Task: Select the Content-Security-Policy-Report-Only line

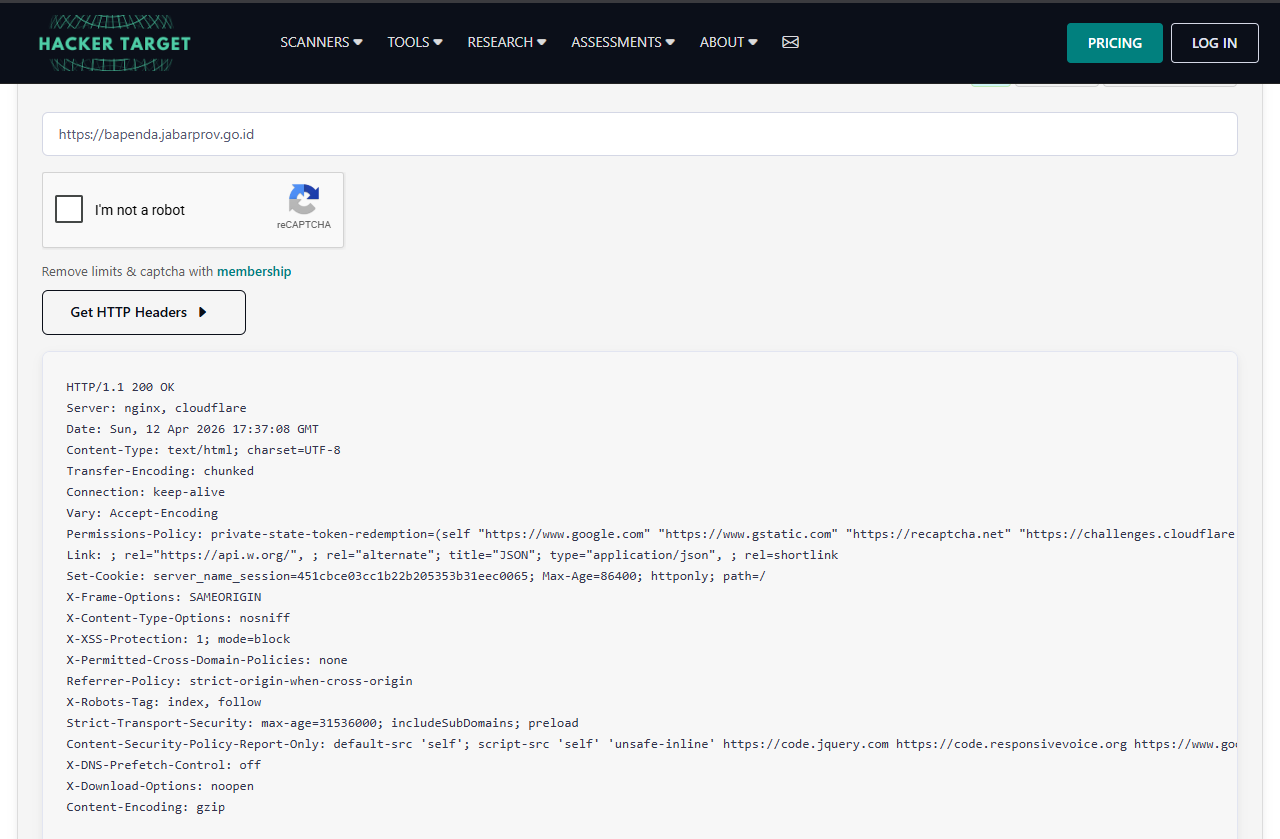Action: point(651,744)
